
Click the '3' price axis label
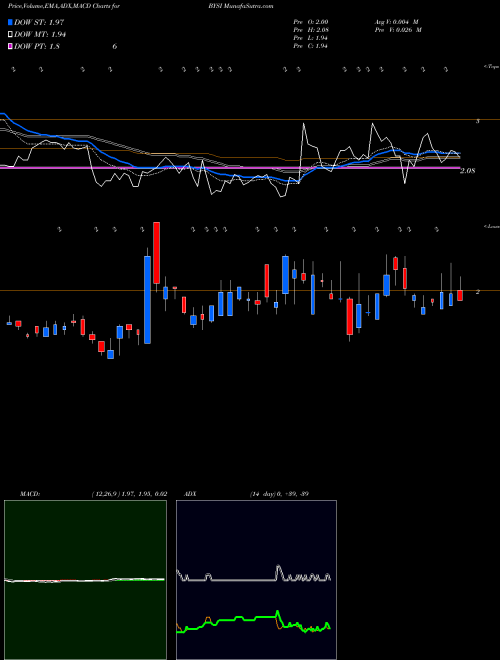point(477,121)
